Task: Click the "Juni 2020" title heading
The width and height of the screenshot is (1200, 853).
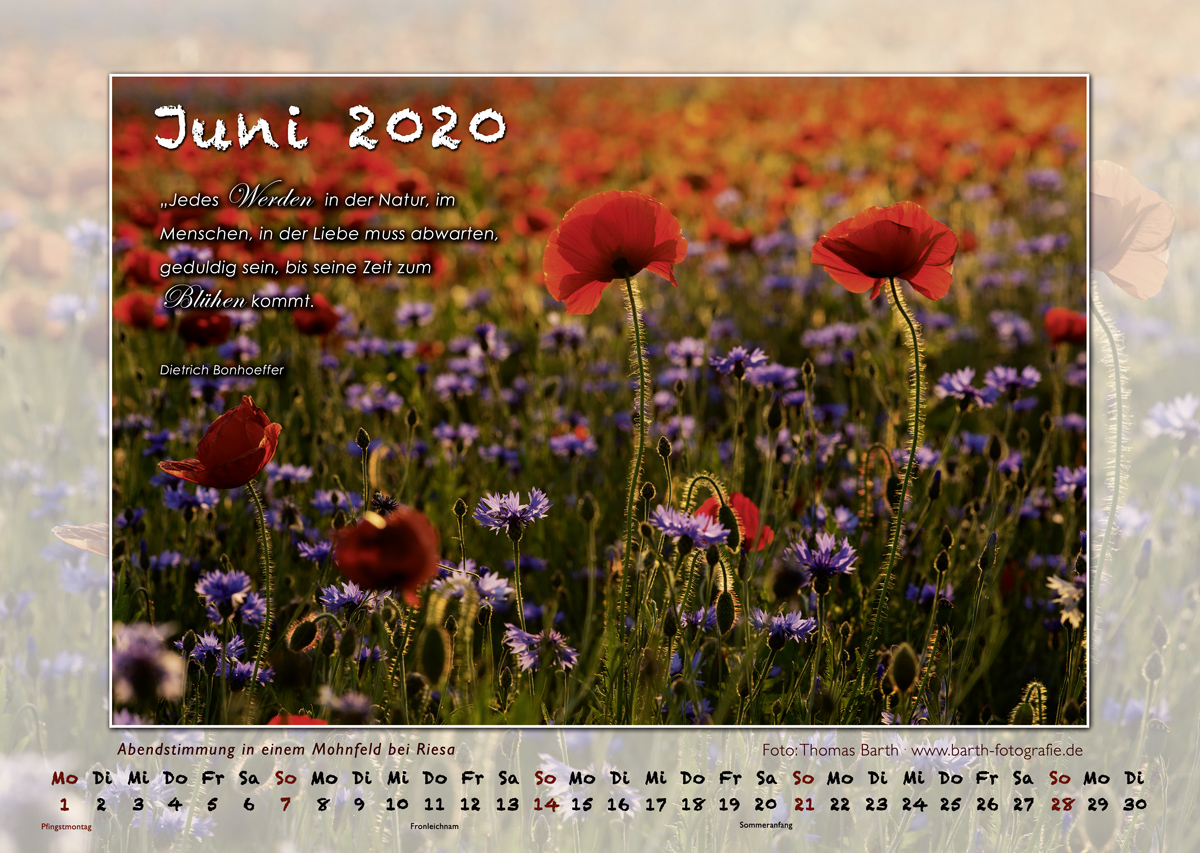Action: 330,128
